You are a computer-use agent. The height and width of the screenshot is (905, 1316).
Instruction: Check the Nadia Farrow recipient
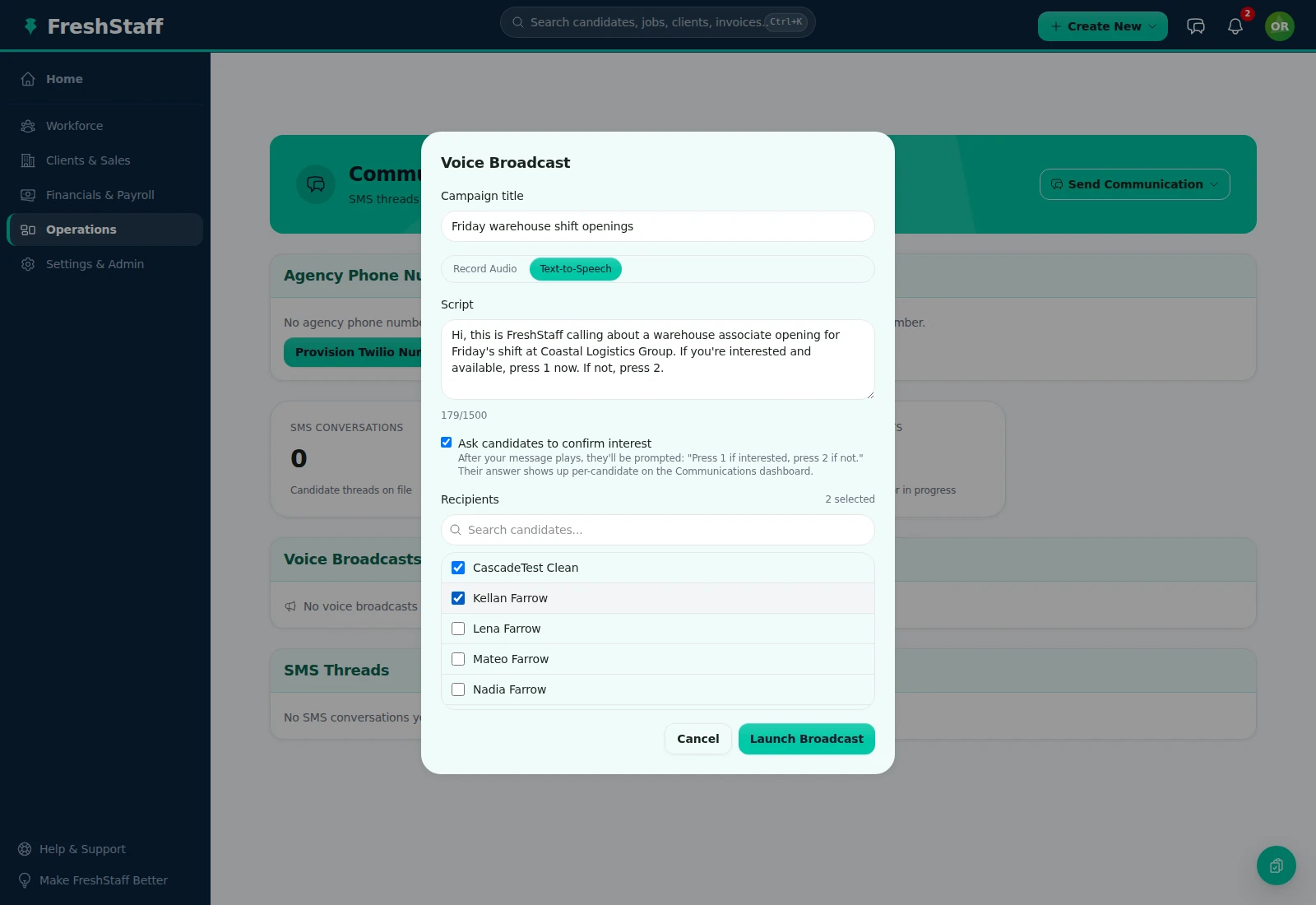pyautogui.click(x=458, y=689)
